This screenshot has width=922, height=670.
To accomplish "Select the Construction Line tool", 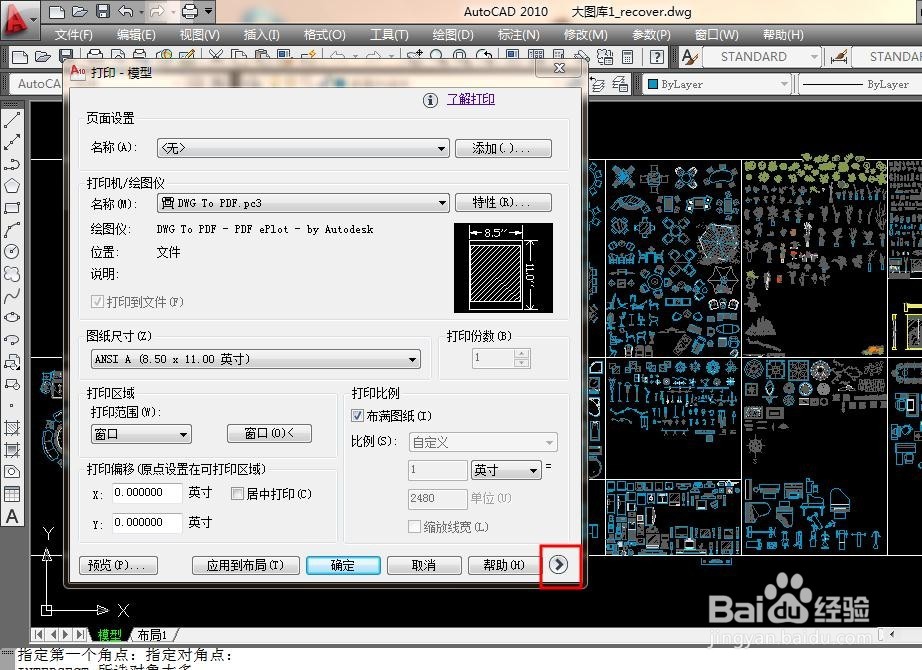I will (12, 142).
